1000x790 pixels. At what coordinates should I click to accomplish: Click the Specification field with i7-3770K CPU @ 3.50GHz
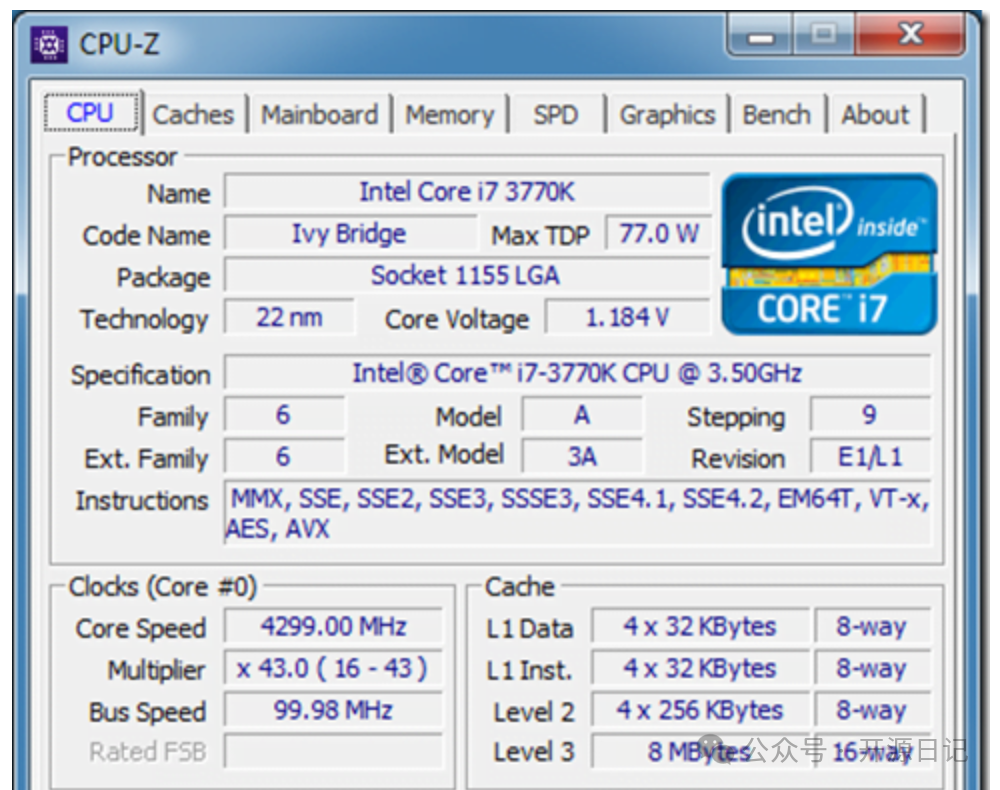577,373
